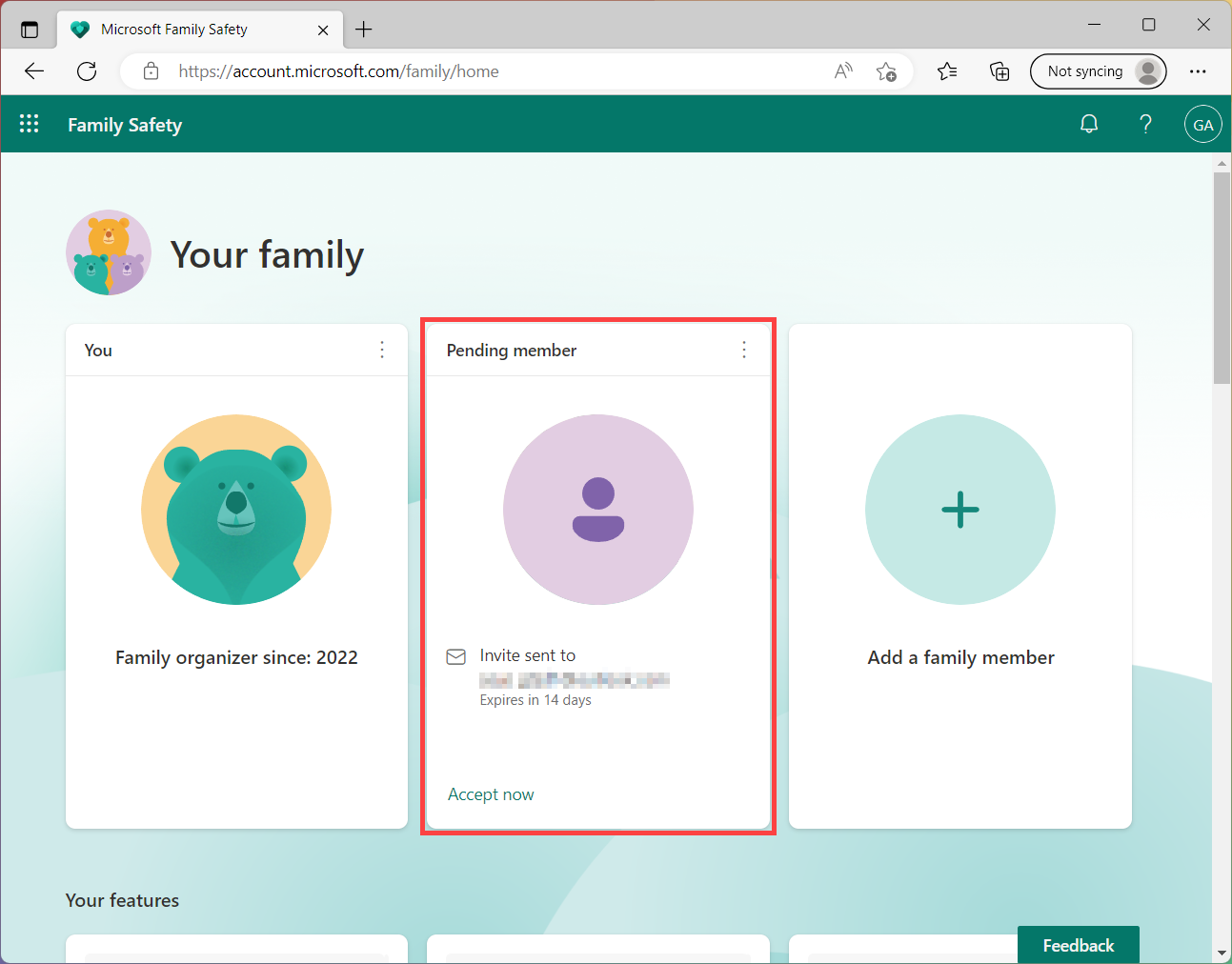1232x964 pixels.
Task: Click the Your family heading
Action: tap(267, 255)
